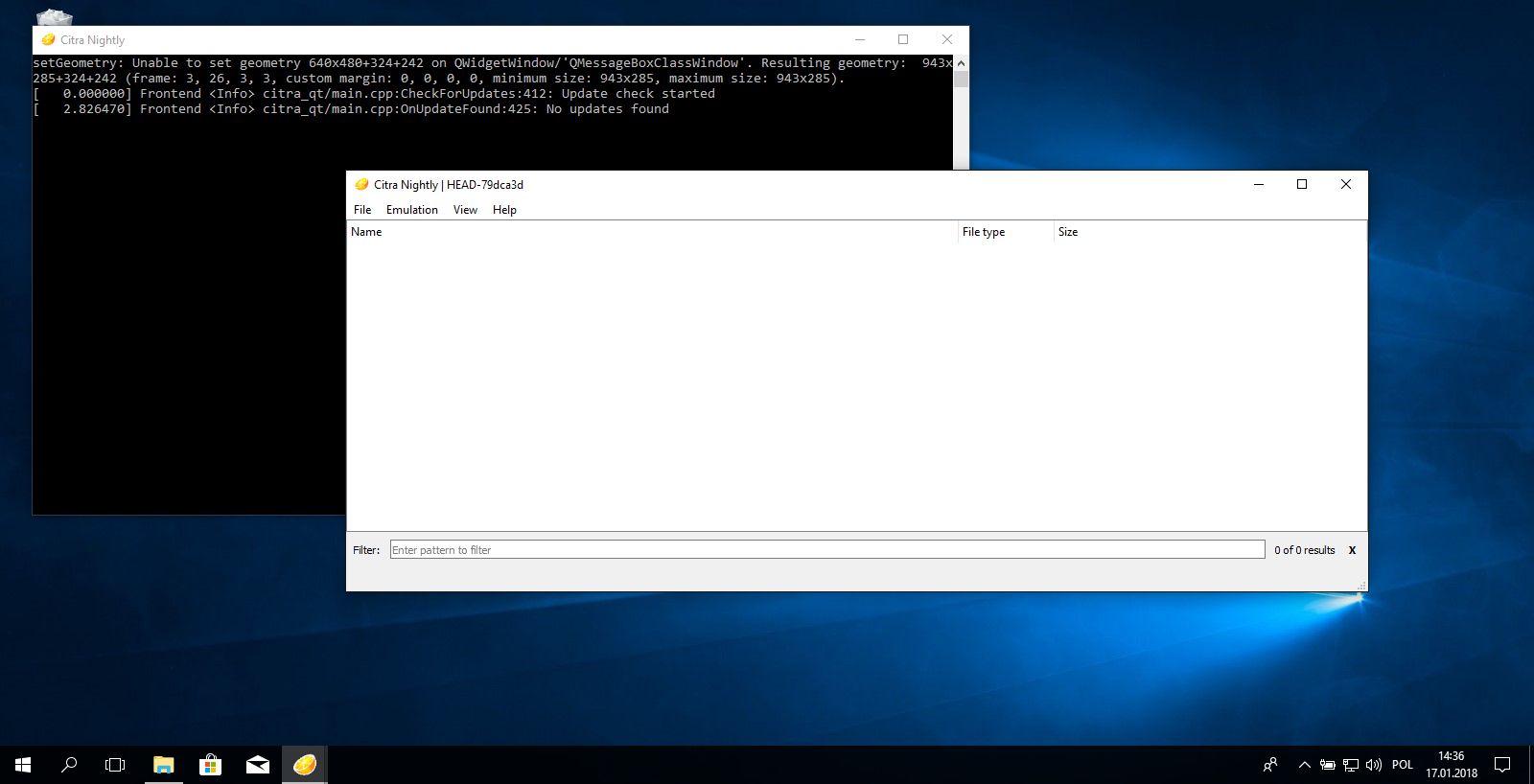
Task: Open the Action Center notifications icon
Action: click(x=1502, y=765)
